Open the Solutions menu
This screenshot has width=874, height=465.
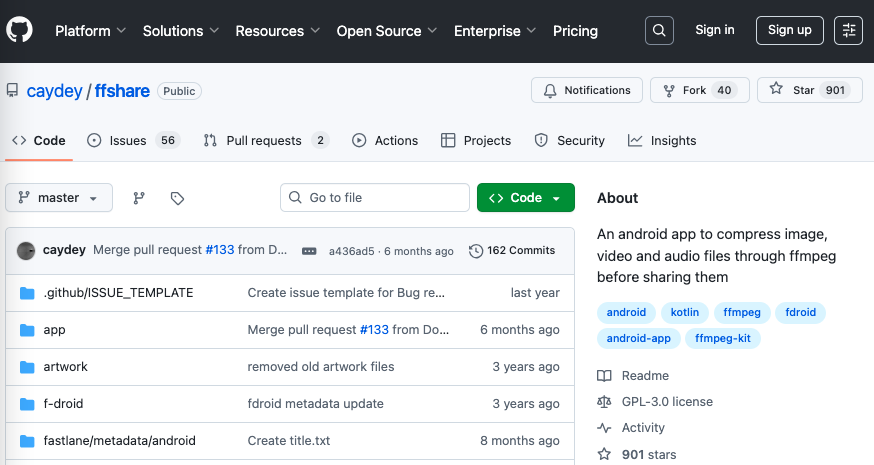click(x=181, y=31)
